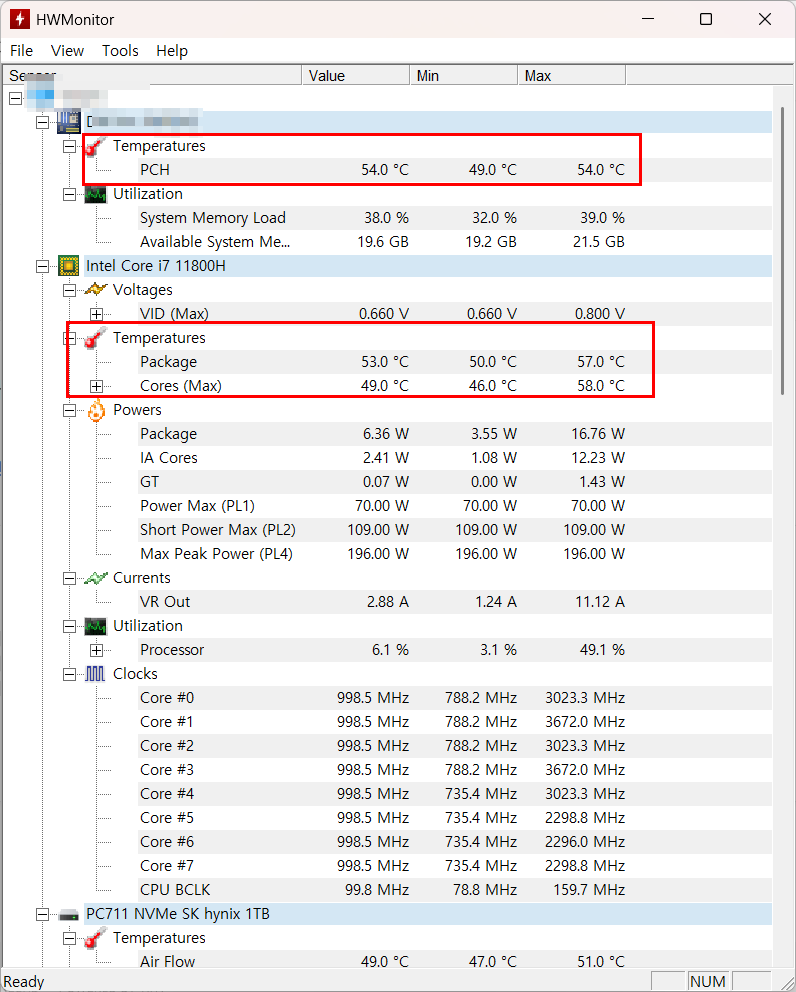Click the Min column header
Viewport: 796px width, 992px height.
click(464, 76)
